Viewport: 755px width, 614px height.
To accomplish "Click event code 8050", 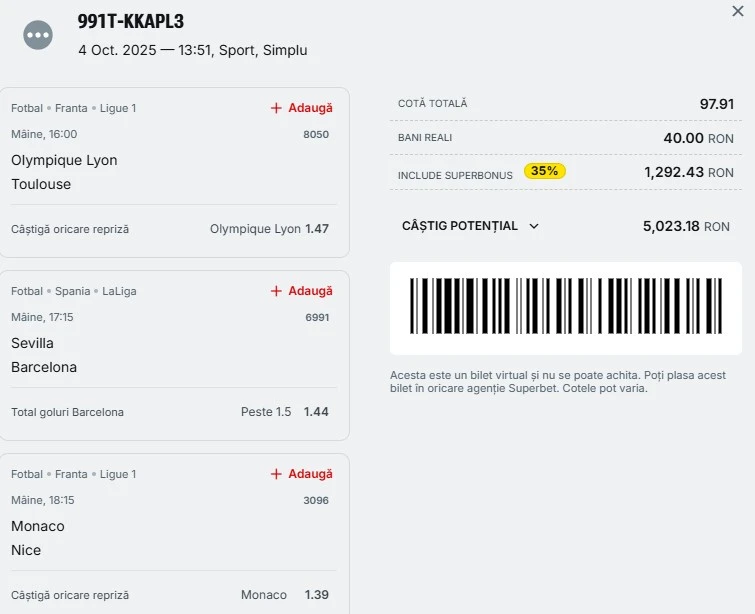I will click(316, 134).
